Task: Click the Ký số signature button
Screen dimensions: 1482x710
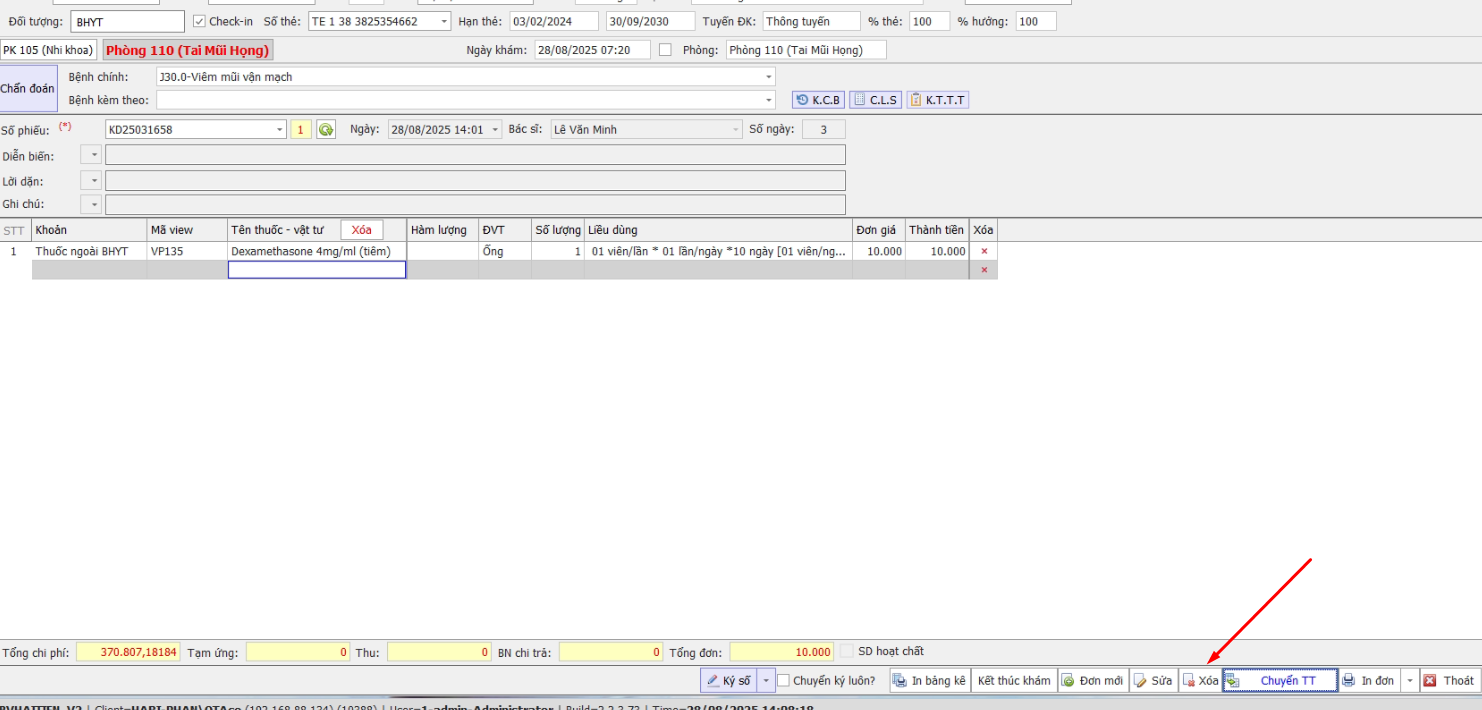Action: 728,681
